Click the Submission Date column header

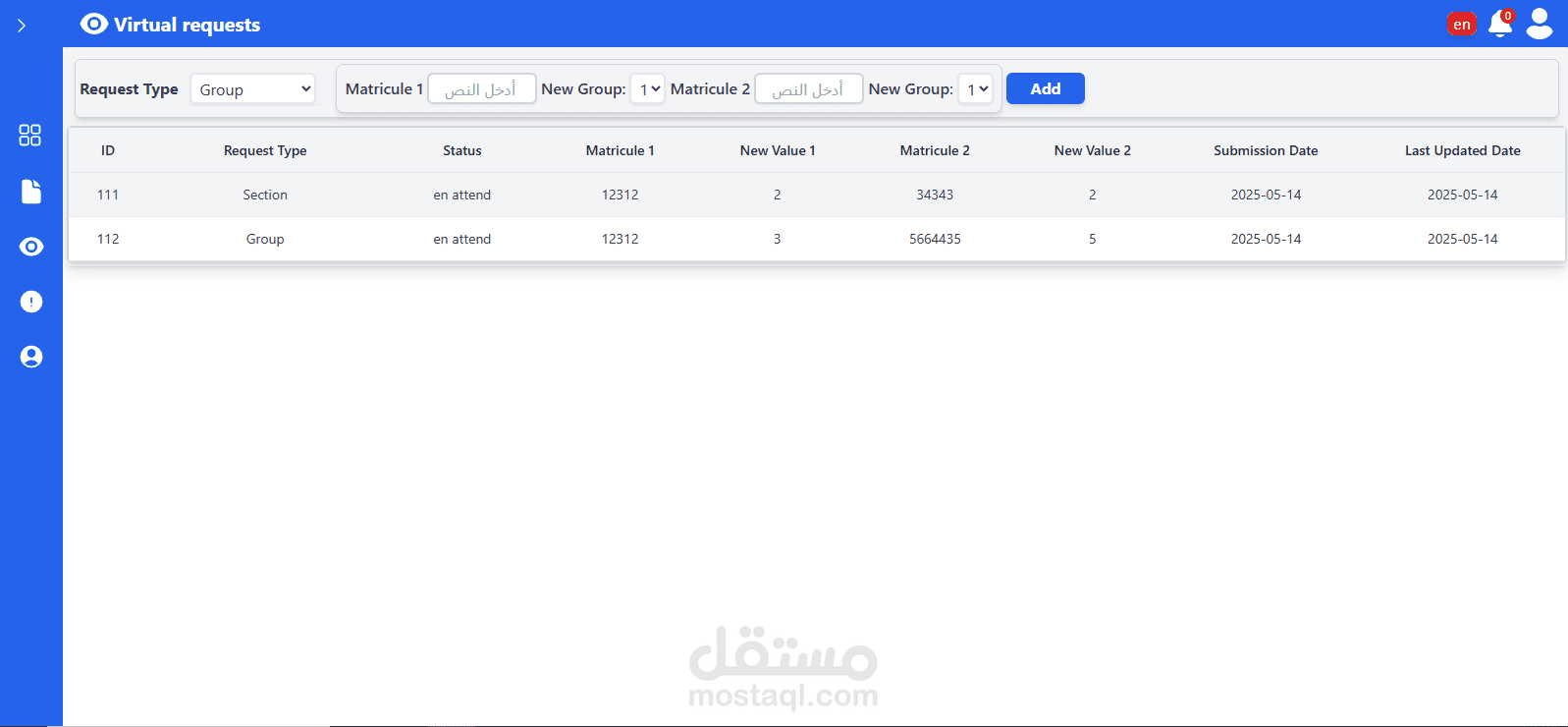point(1266,150)
